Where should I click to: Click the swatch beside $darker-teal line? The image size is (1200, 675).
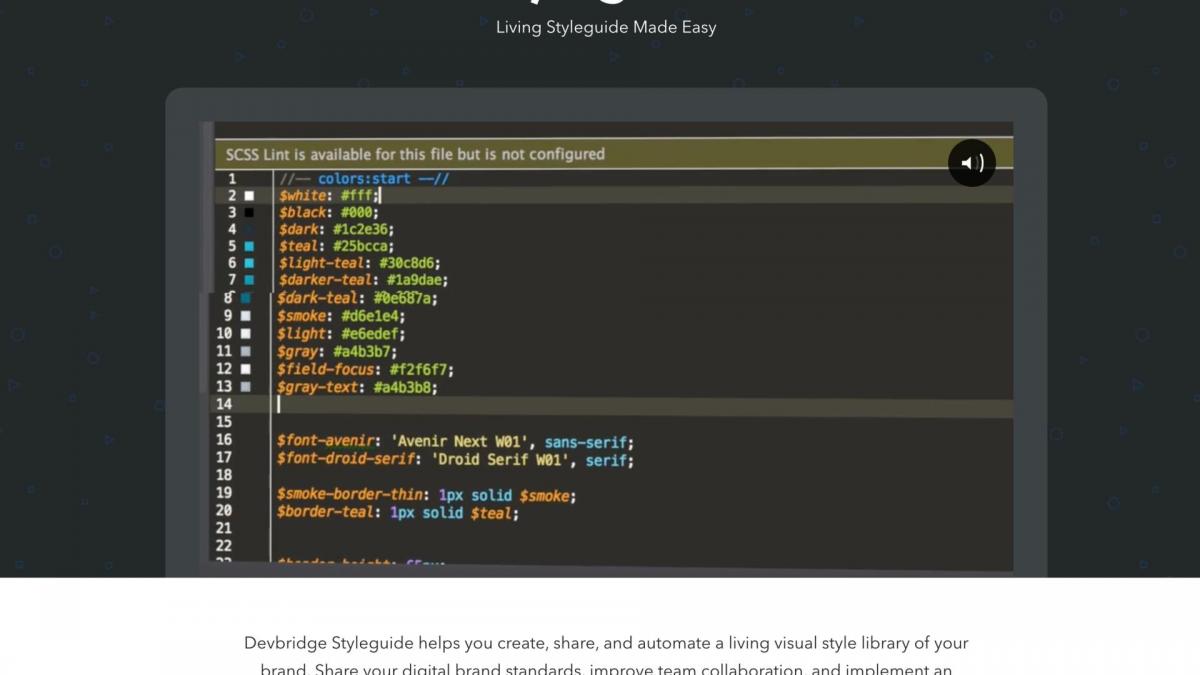point(249,280)
